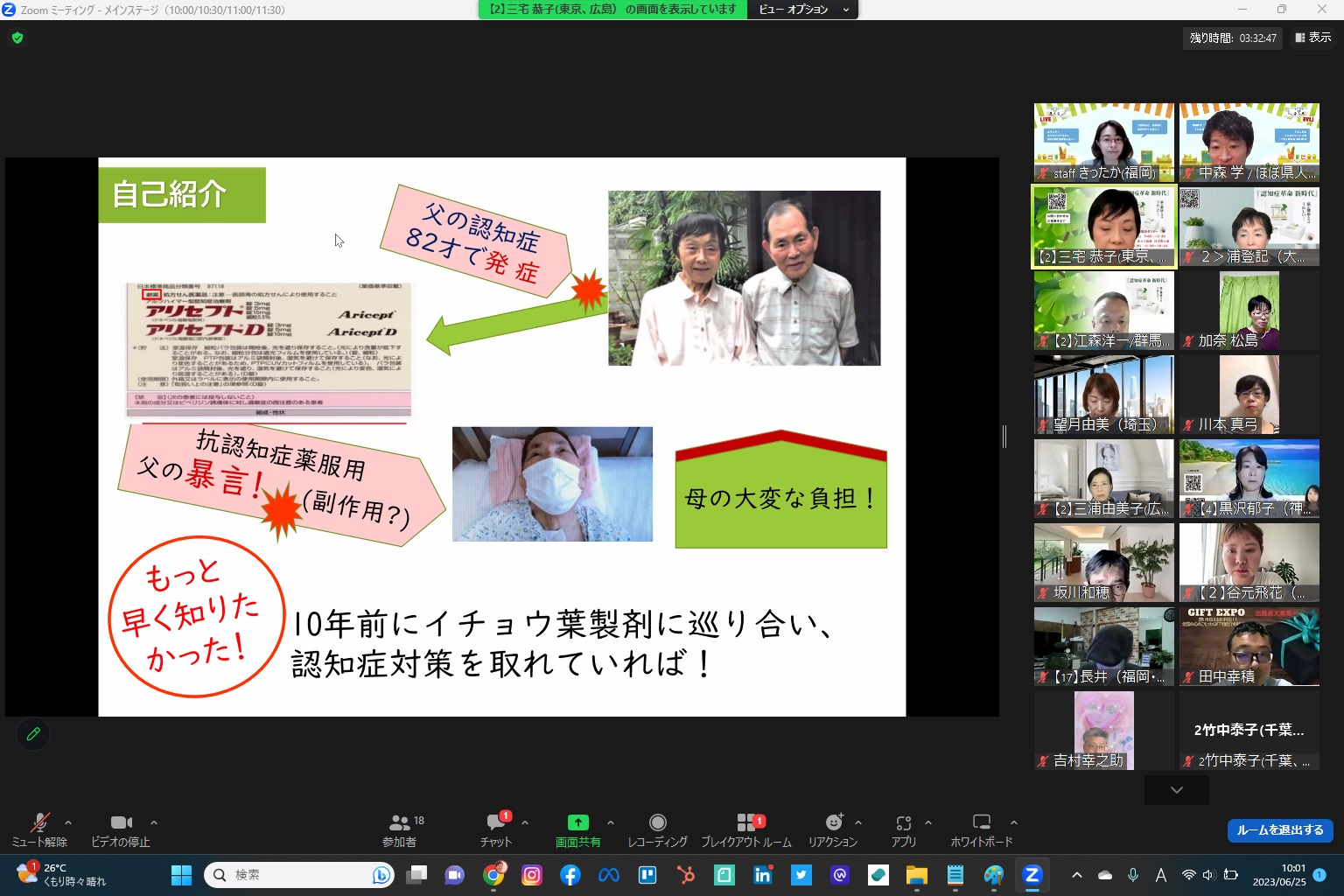The width and height of the screenshot is (1344, 896).
Task: Open reactions (リアクション) smiley icon
Action: (x=833, y=829)
